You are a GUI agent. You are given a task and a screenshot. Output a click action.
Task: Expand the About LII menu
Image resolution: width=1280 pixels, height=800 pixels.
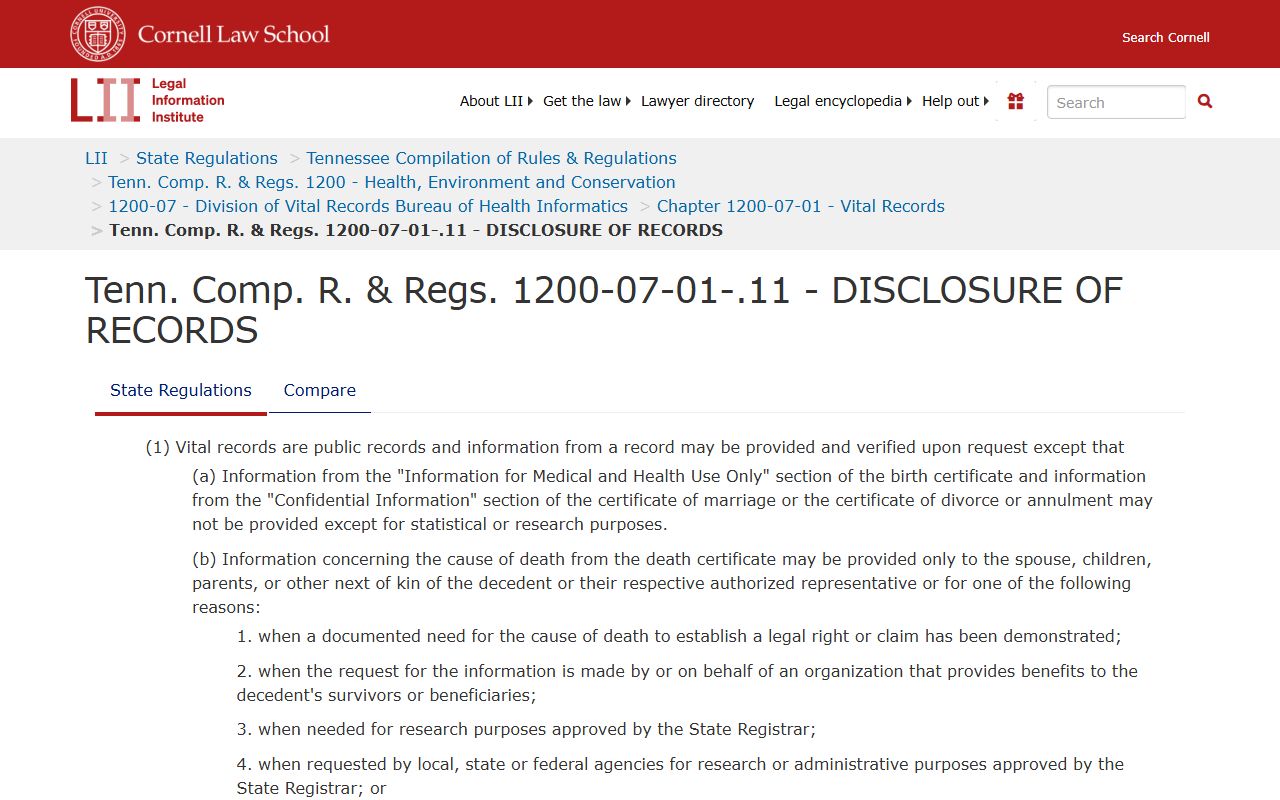(496, 101)
